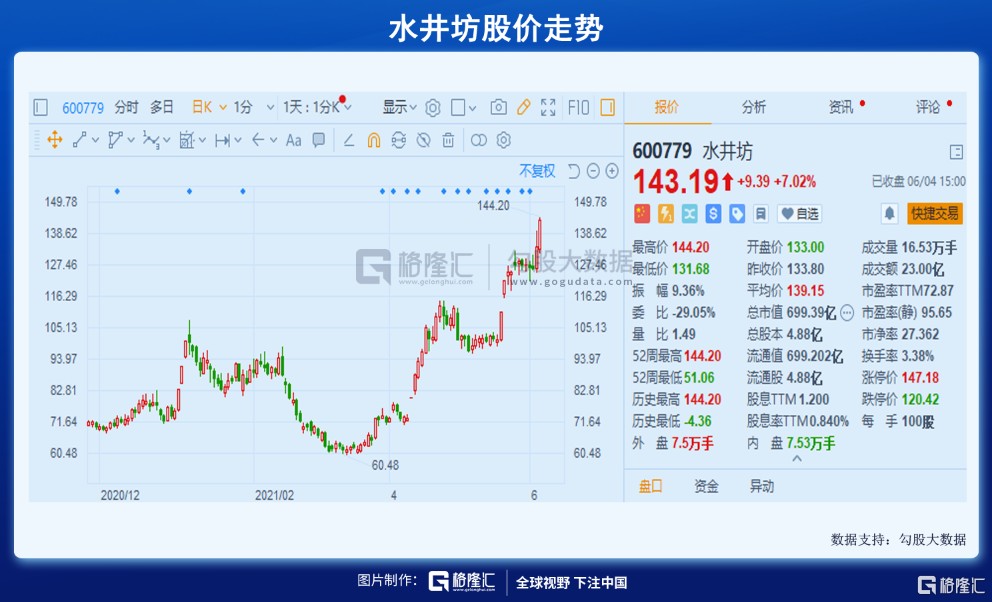Switch to 异动 unusual movement tab
992x602 pixels.
762,486
